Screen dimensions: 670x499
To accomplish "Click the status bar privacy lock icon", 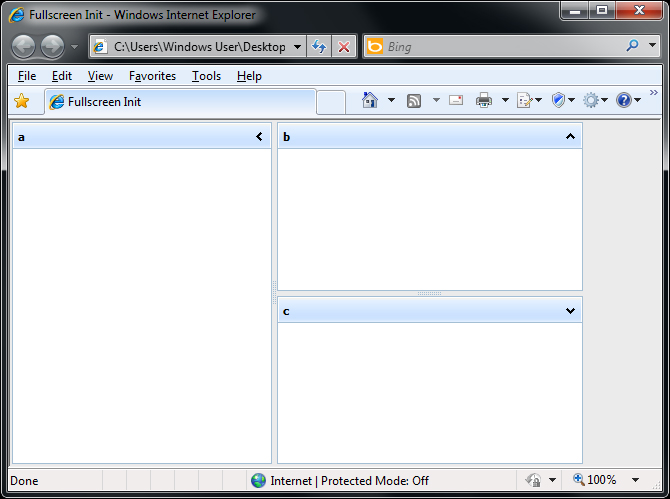I will (533, 480).
